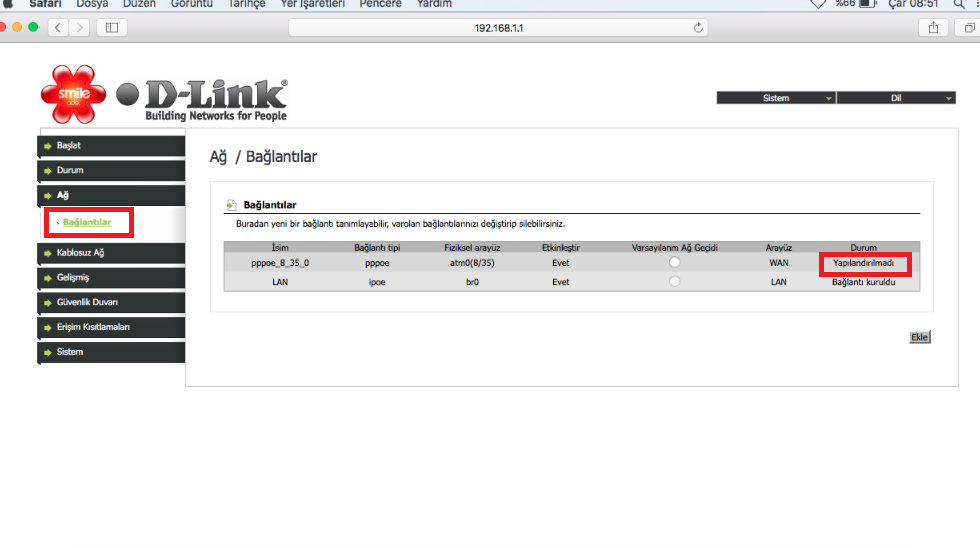The height and width of the screenshot is (548, 980).
Task: Open the LAN connection name entry
Action: point(280,282)
